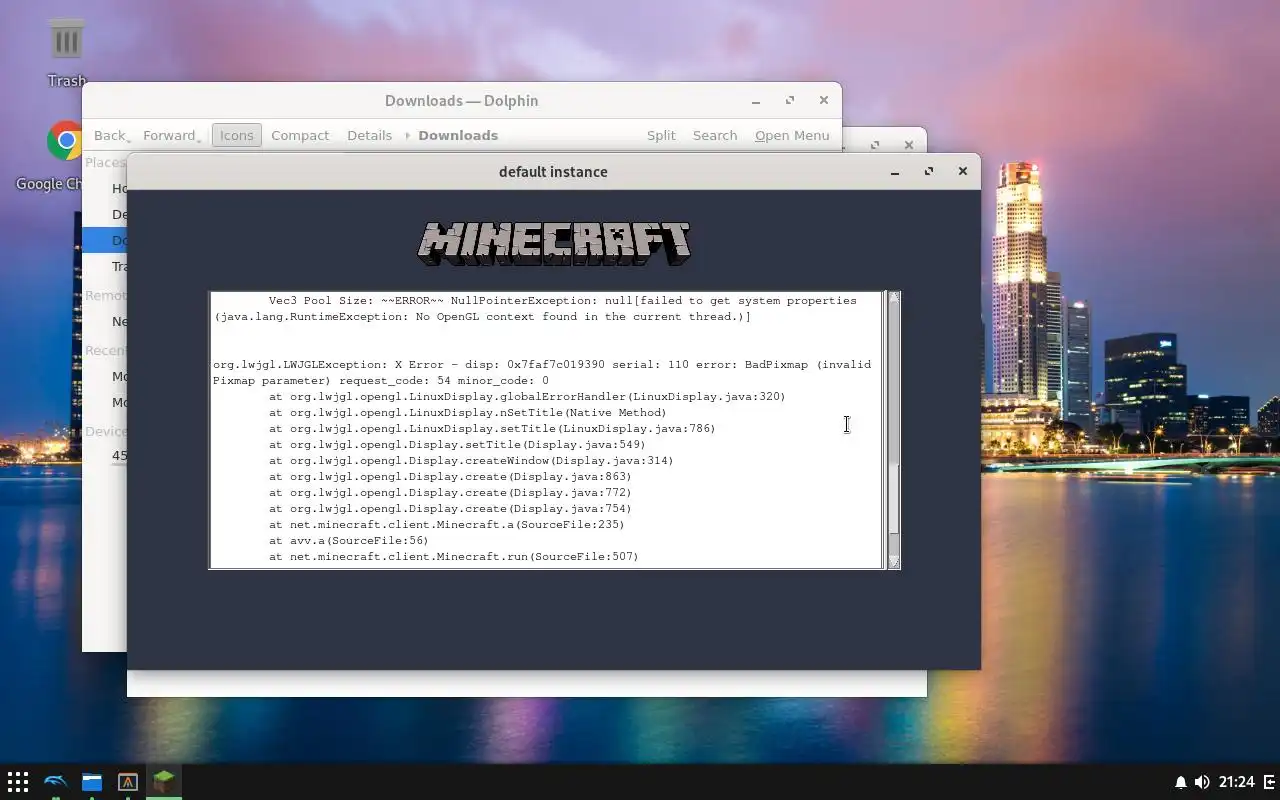
Task: Maximize the default instance window
Action: pyautogui.click(x=929, y=171)
